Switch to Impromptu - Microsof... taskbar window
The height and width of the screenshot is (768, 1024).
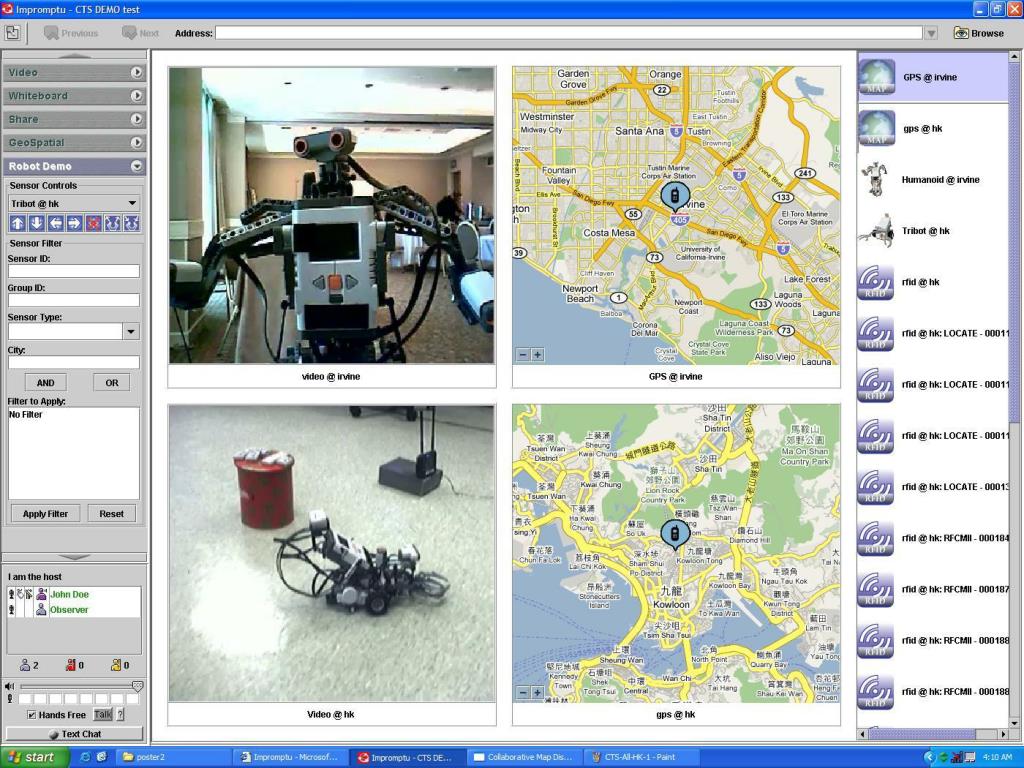coord(290,757)
